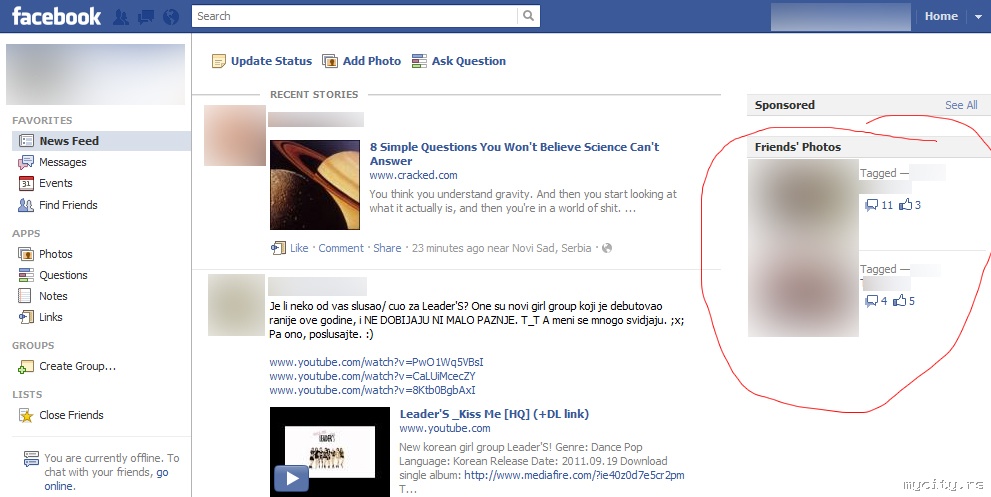Open messages icon in top bar

[146, 16]
